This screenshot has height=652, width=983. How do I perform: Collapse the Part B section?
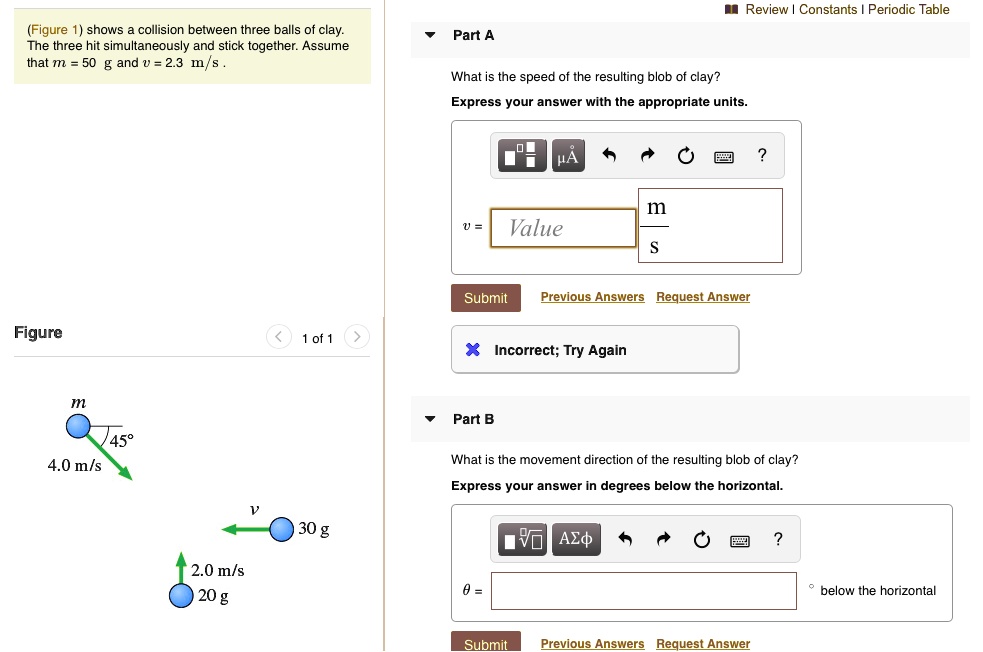(x=430, y=418)
